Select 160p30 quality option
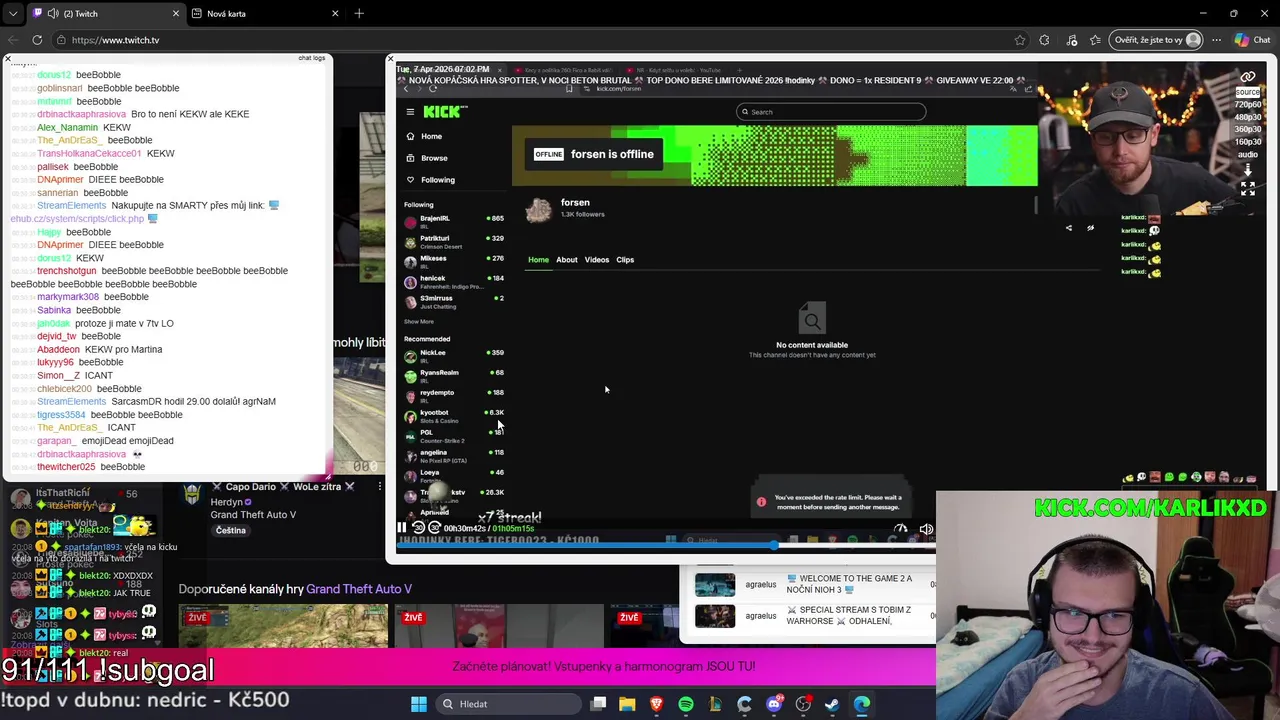This screenshot has height=720, width=1280. click(1247, 142)
